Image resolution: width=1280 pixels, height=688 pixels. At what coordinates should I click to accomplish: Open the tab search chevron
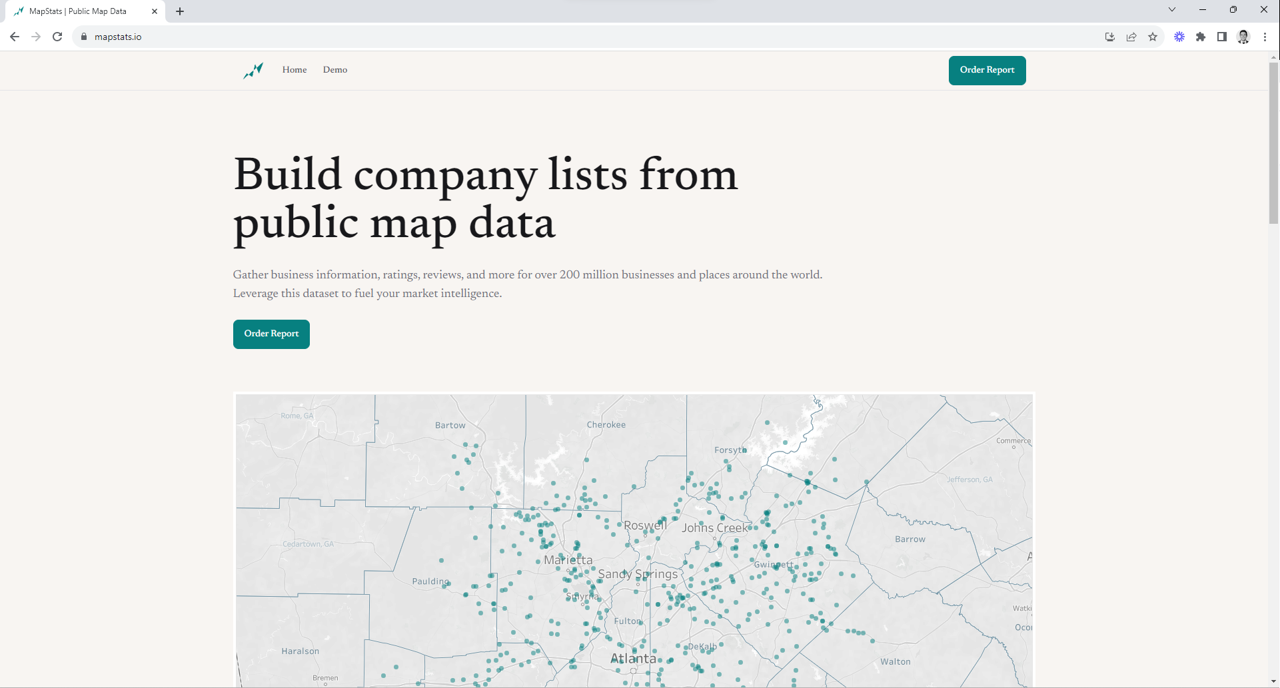point(1172,10)
